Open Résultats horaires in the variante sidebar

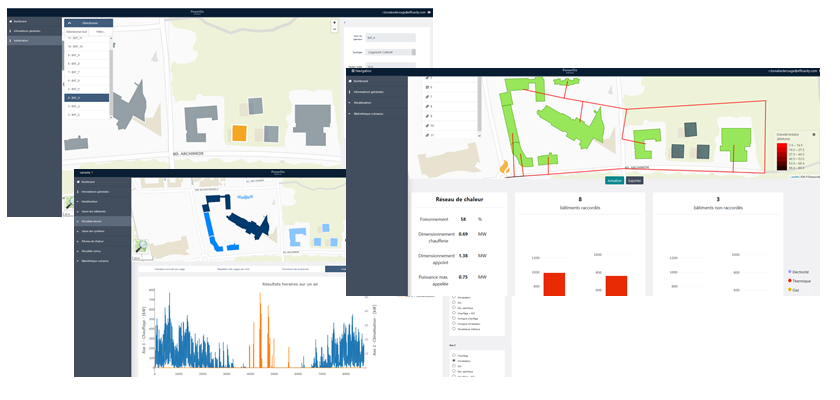tap(101, 219)
